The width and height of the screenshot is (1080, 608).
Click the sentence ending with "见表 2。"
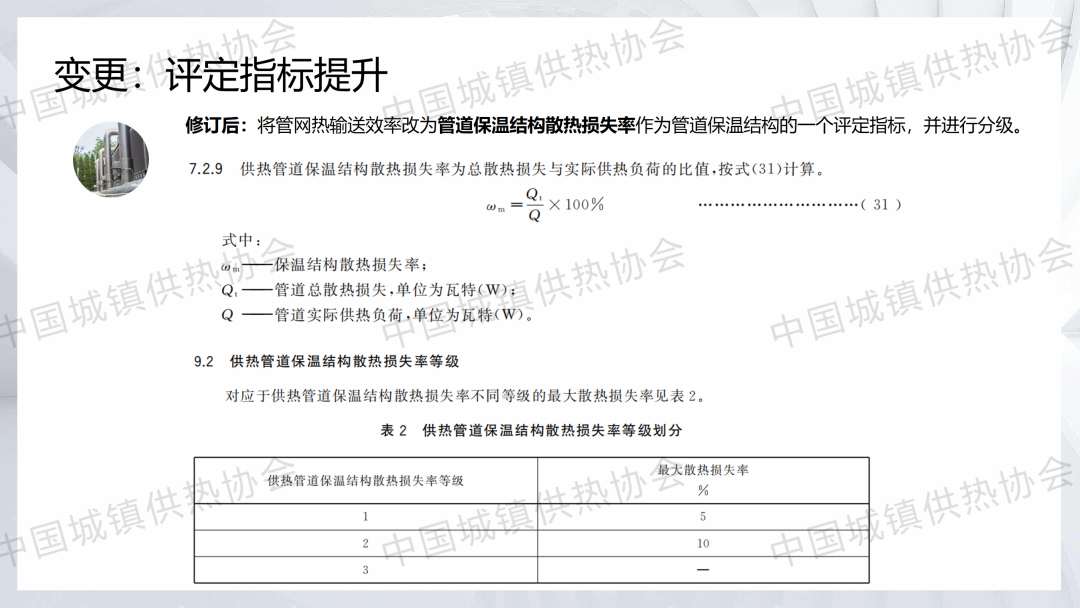click(466, 396)
